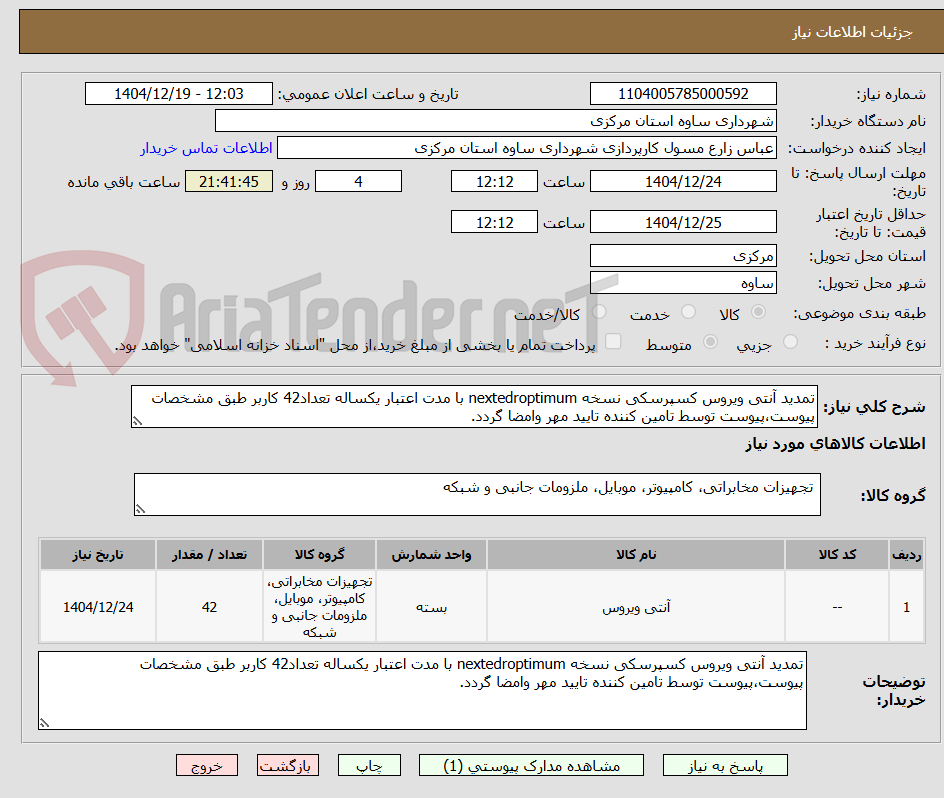Screen dimensions: 944x798
Task: Click the deadline date 1404/12/24 field
Action: (x=683, y=181)
